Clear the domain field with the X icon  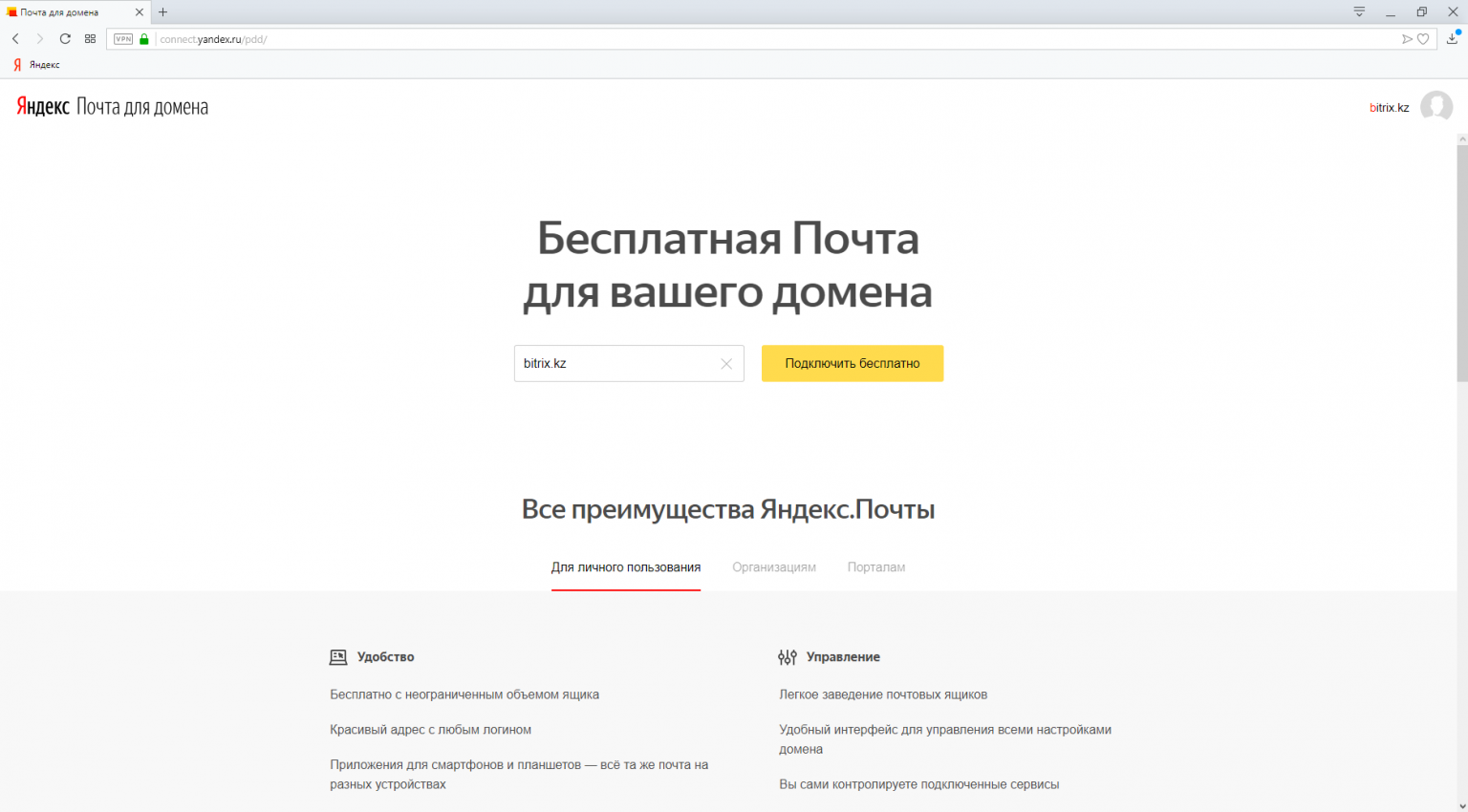[x=726, y=364]
